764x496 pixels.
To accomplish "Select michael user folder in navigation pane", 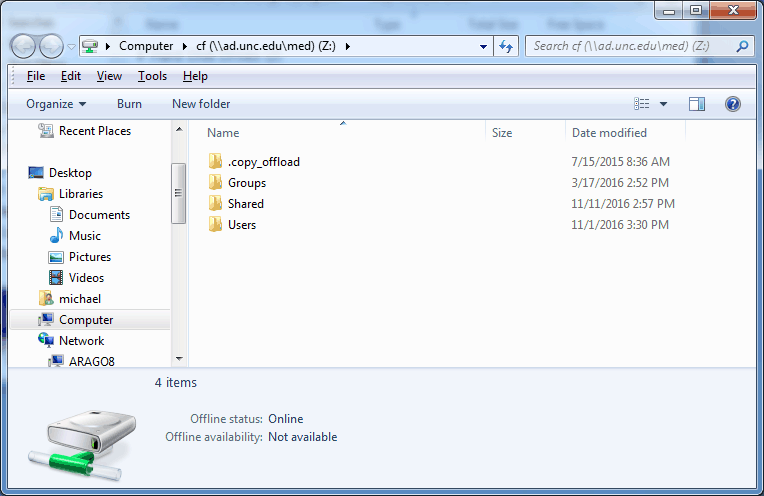I will (x=80, y=299).
